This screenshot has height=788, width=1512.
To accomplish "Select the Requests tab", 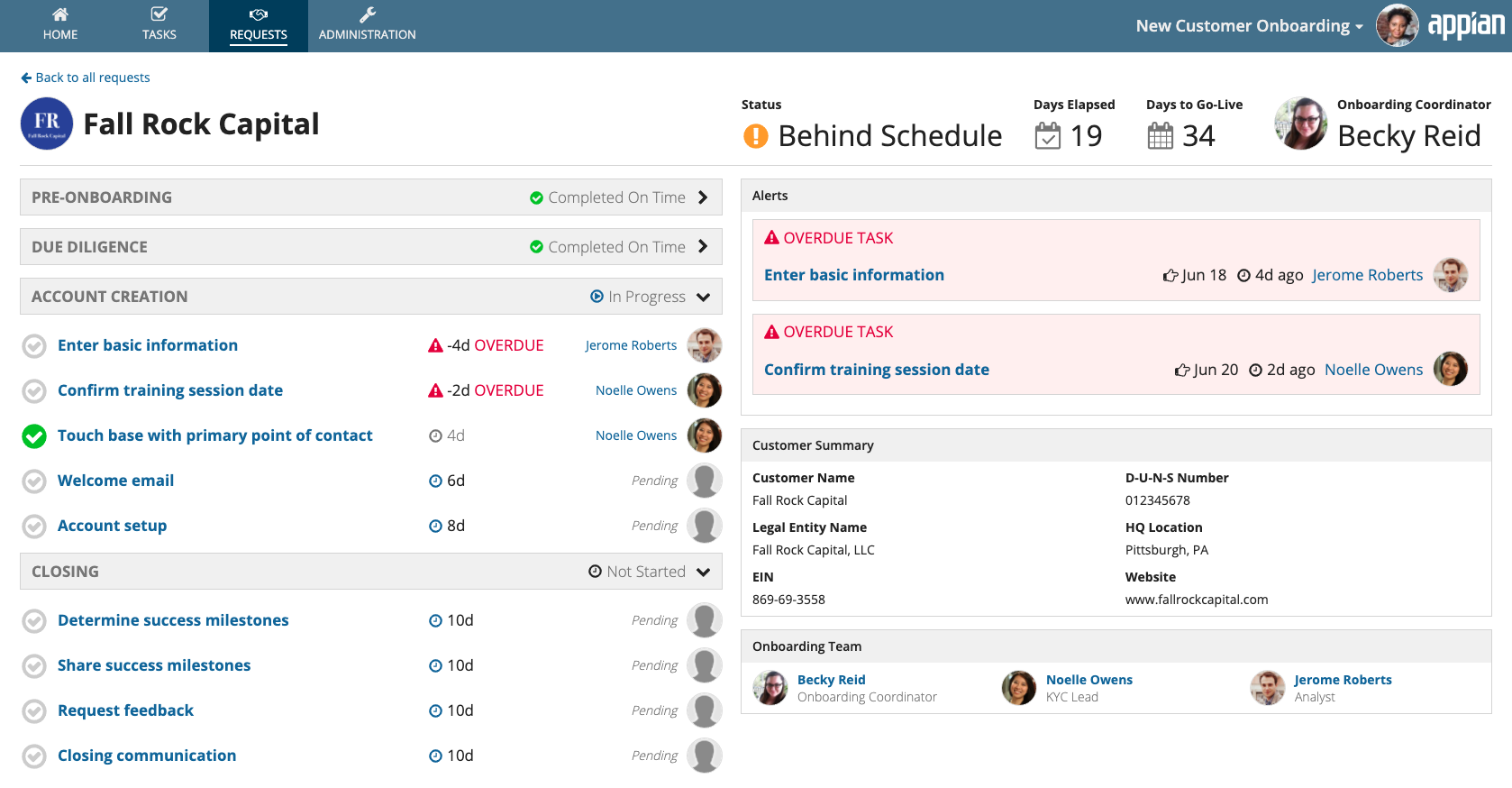I will click(259, 25).
